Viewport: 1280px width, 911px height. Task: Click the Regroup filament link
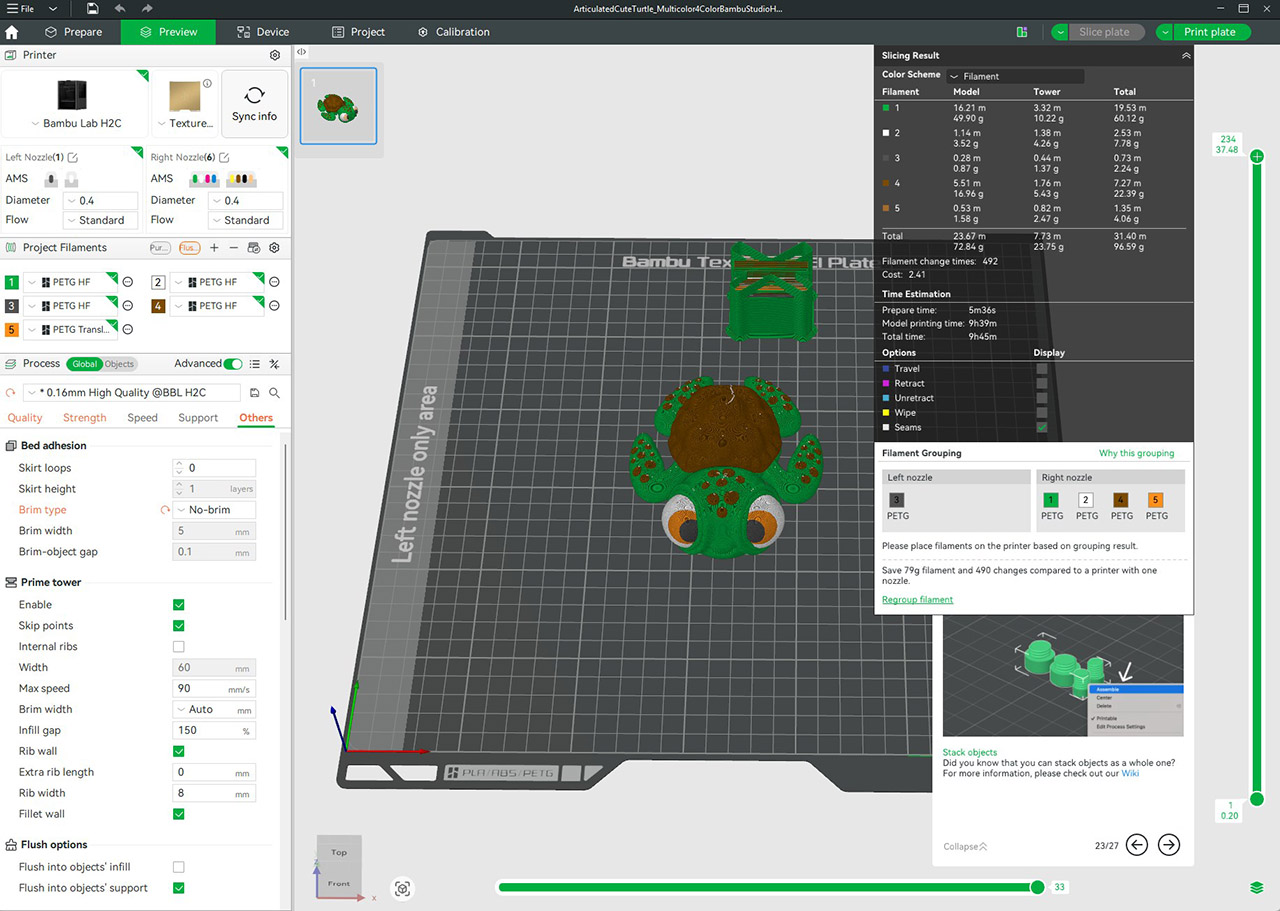coord(917,599)
